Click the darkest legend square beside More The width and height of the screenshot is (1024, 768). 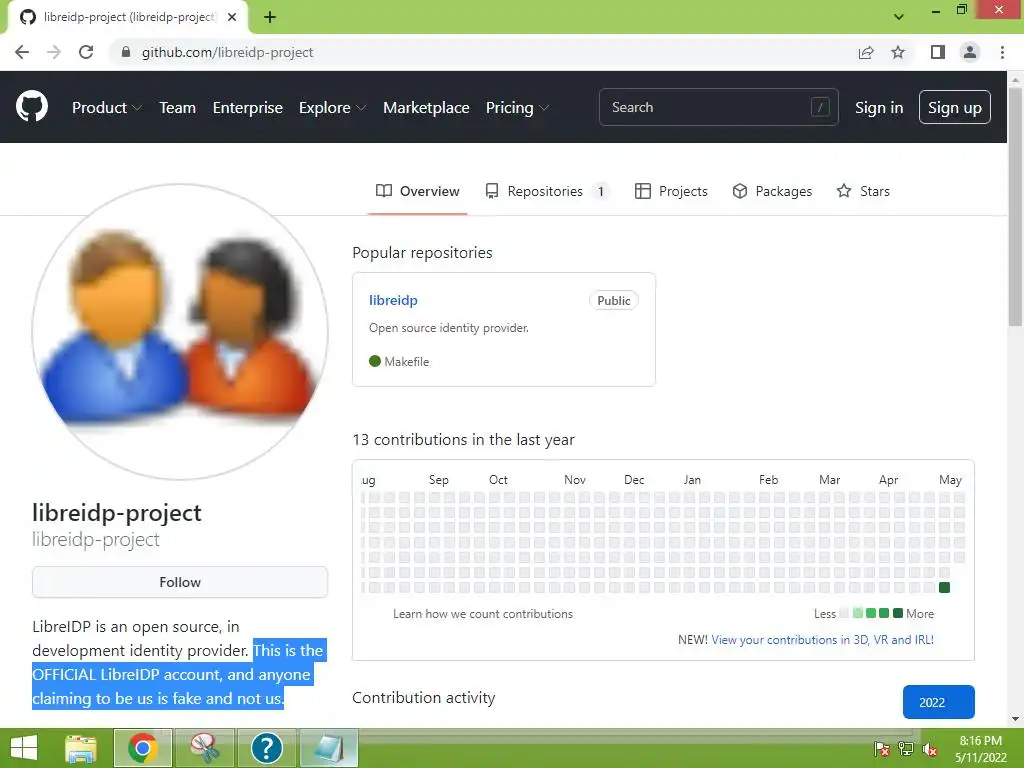898,613
